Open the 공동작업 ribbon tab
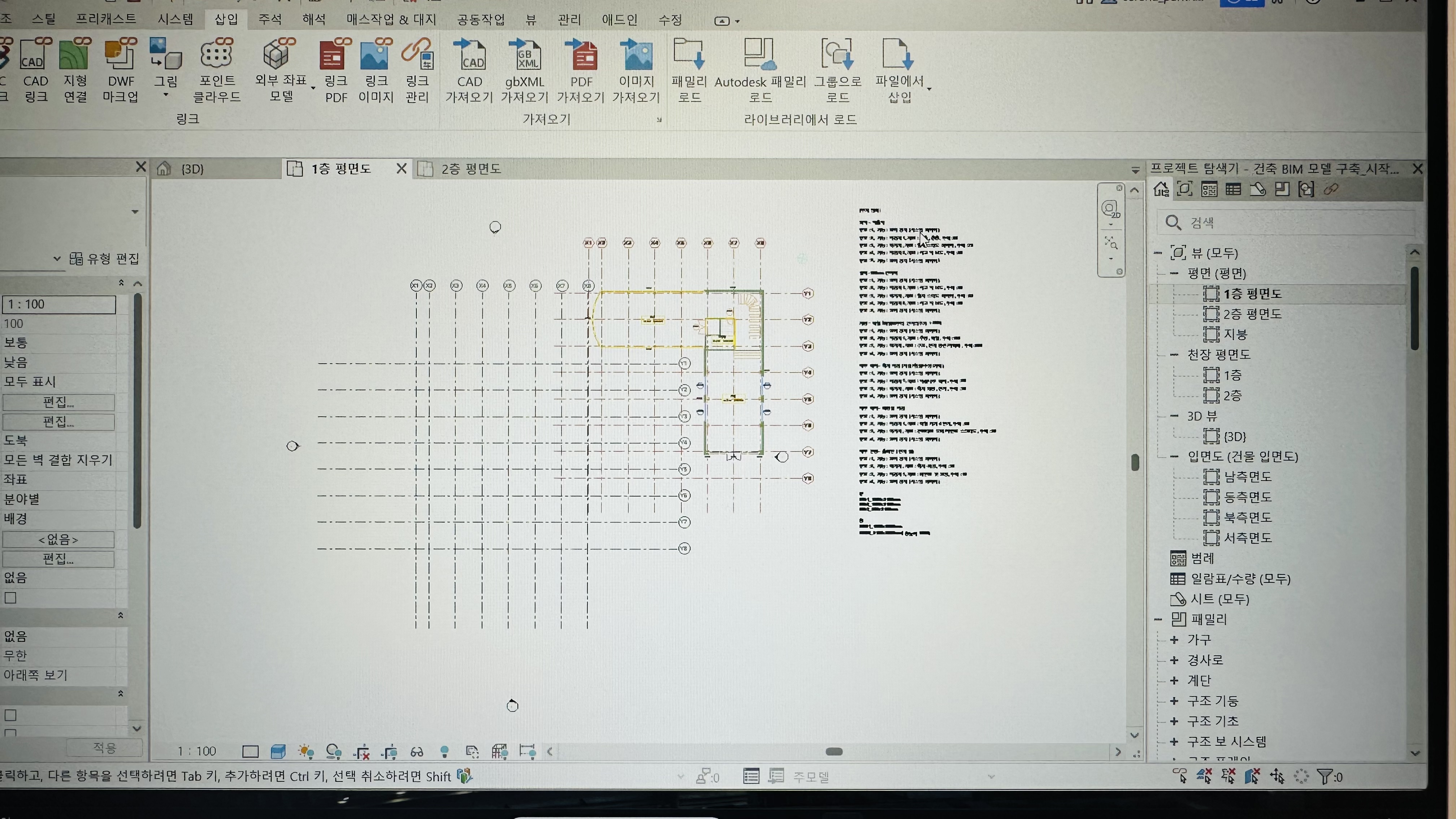The height and width of the screenshot is (819, 1456). (480, 19)
